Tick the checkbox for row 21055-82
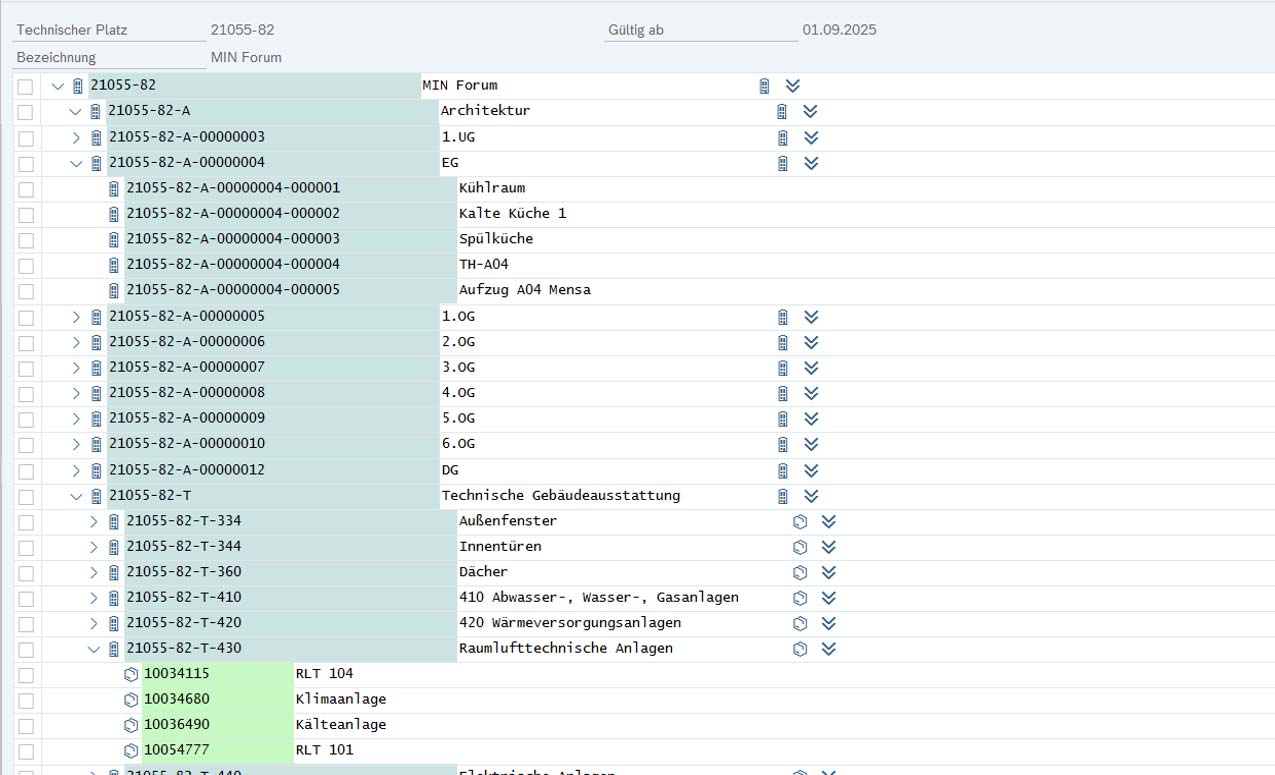1275x775 pixels. tap(25, 87)
